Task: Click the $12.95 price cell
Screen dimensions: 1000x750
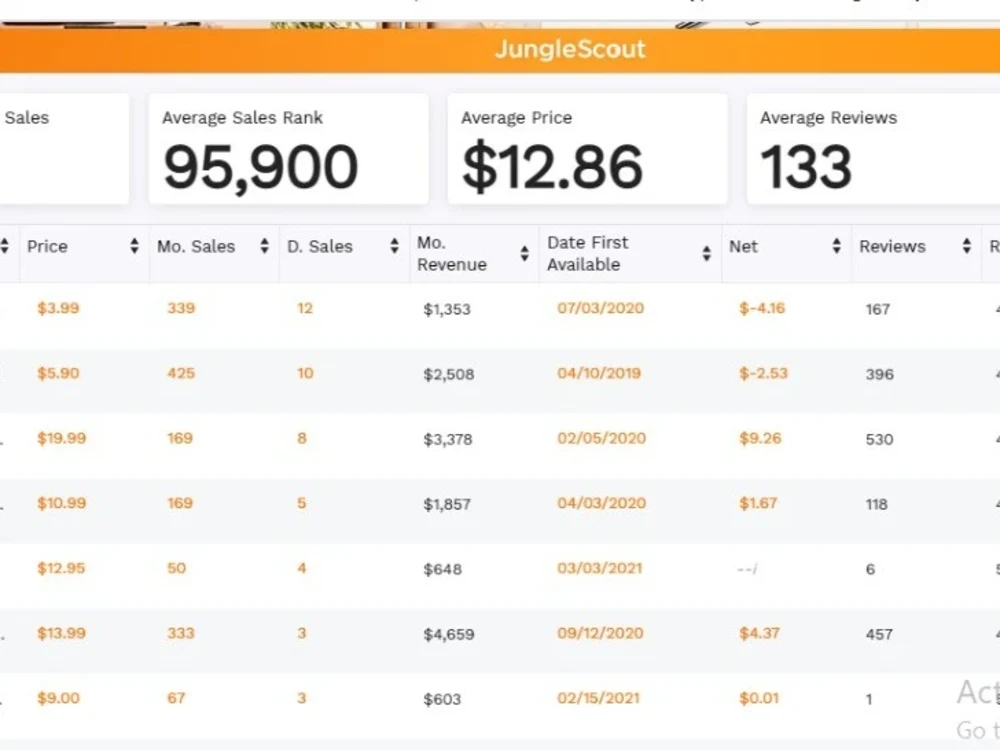Action: [x=61, y=568]
